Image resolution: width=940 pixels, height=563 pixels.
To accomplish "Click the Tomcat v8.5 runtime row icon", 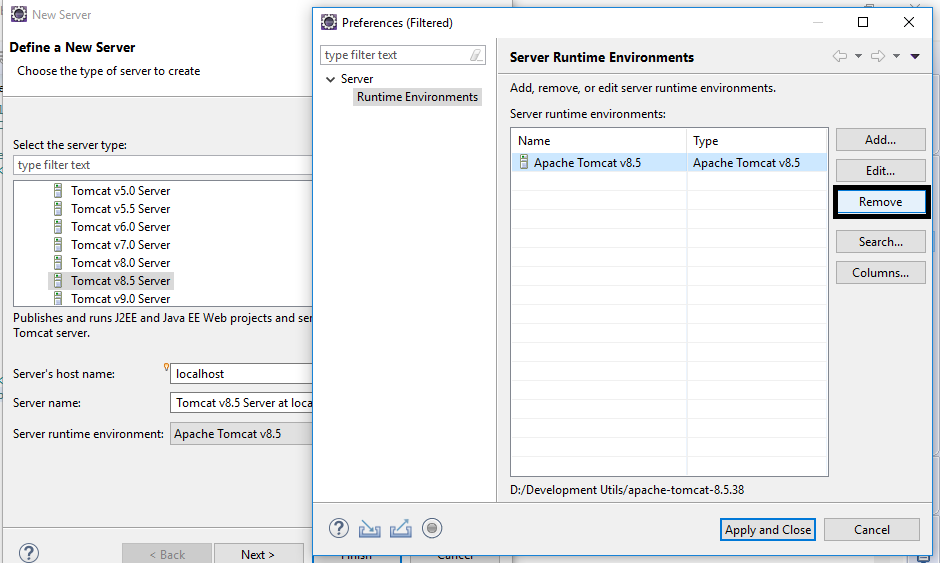I will point(524,162).
